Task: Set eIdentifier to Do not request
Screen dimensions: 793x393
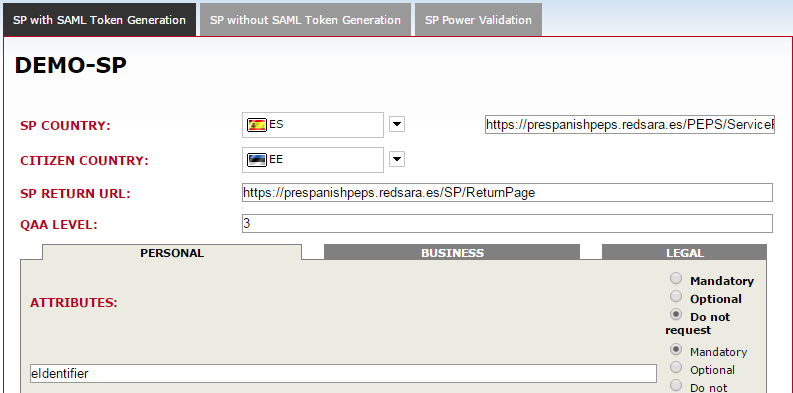Action: (x=676, y=386)
